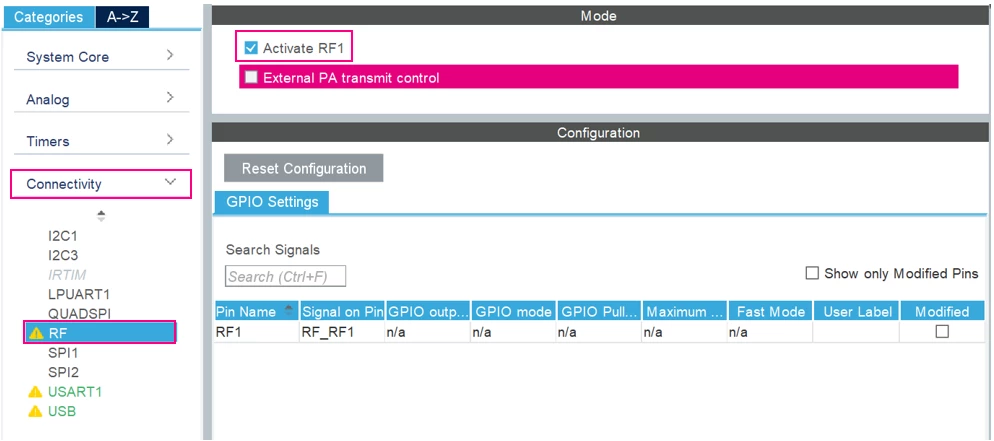Screen dimensions: 994x441
Task: Tick Show only Modified Pins checkbox
Action: 812,273
